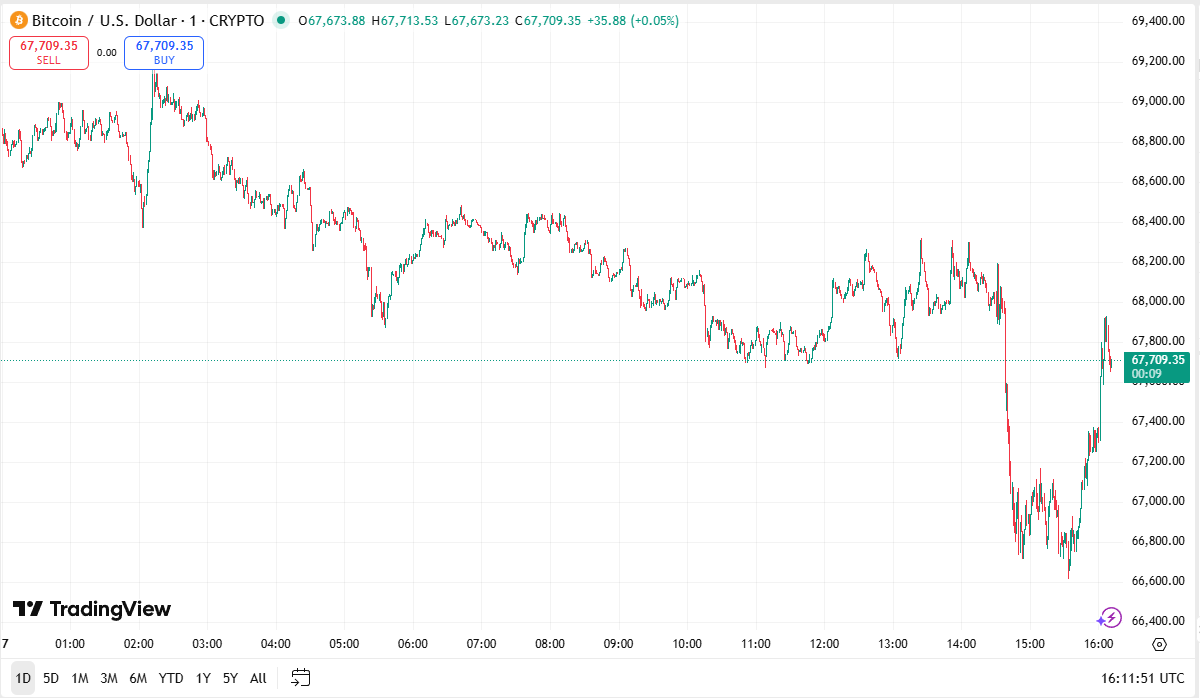
Task: Switch to the 1M time range
Action: click(80, 678)
